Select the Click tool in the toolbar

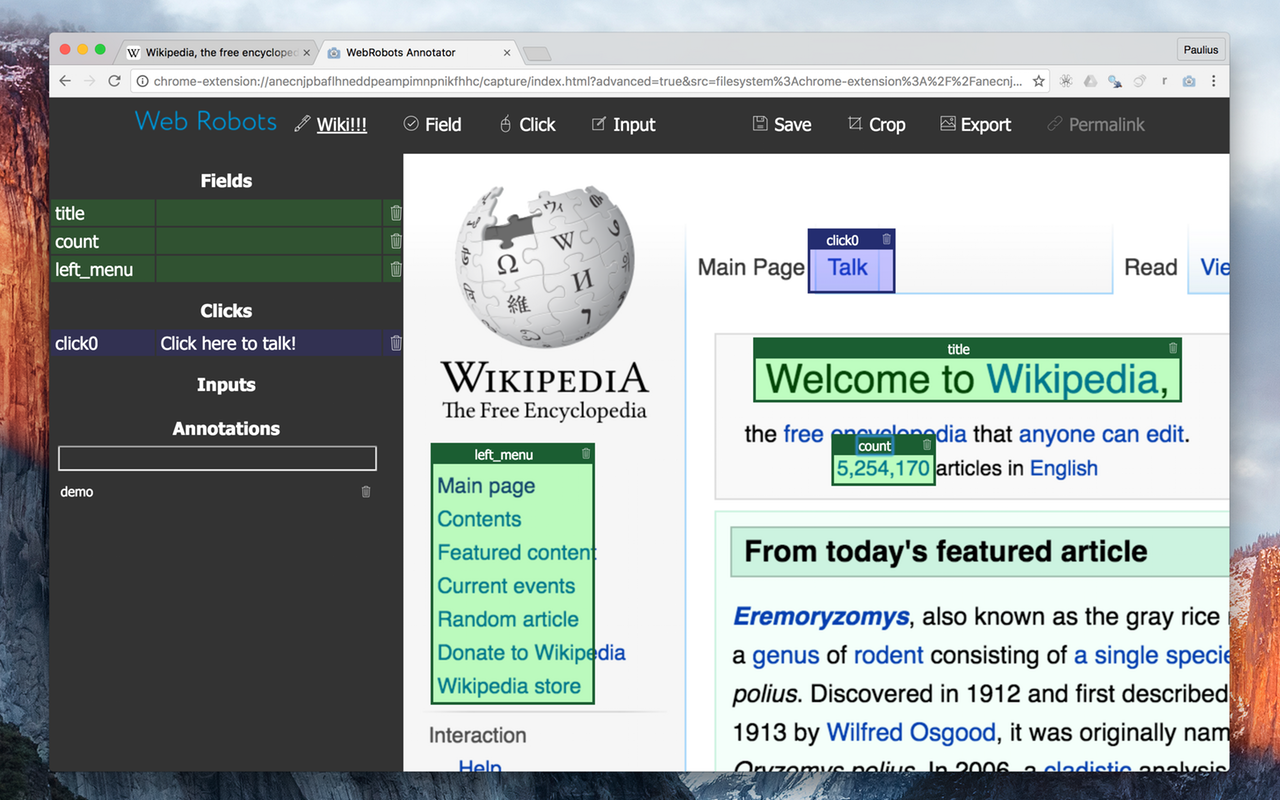(x=527, y=124)
